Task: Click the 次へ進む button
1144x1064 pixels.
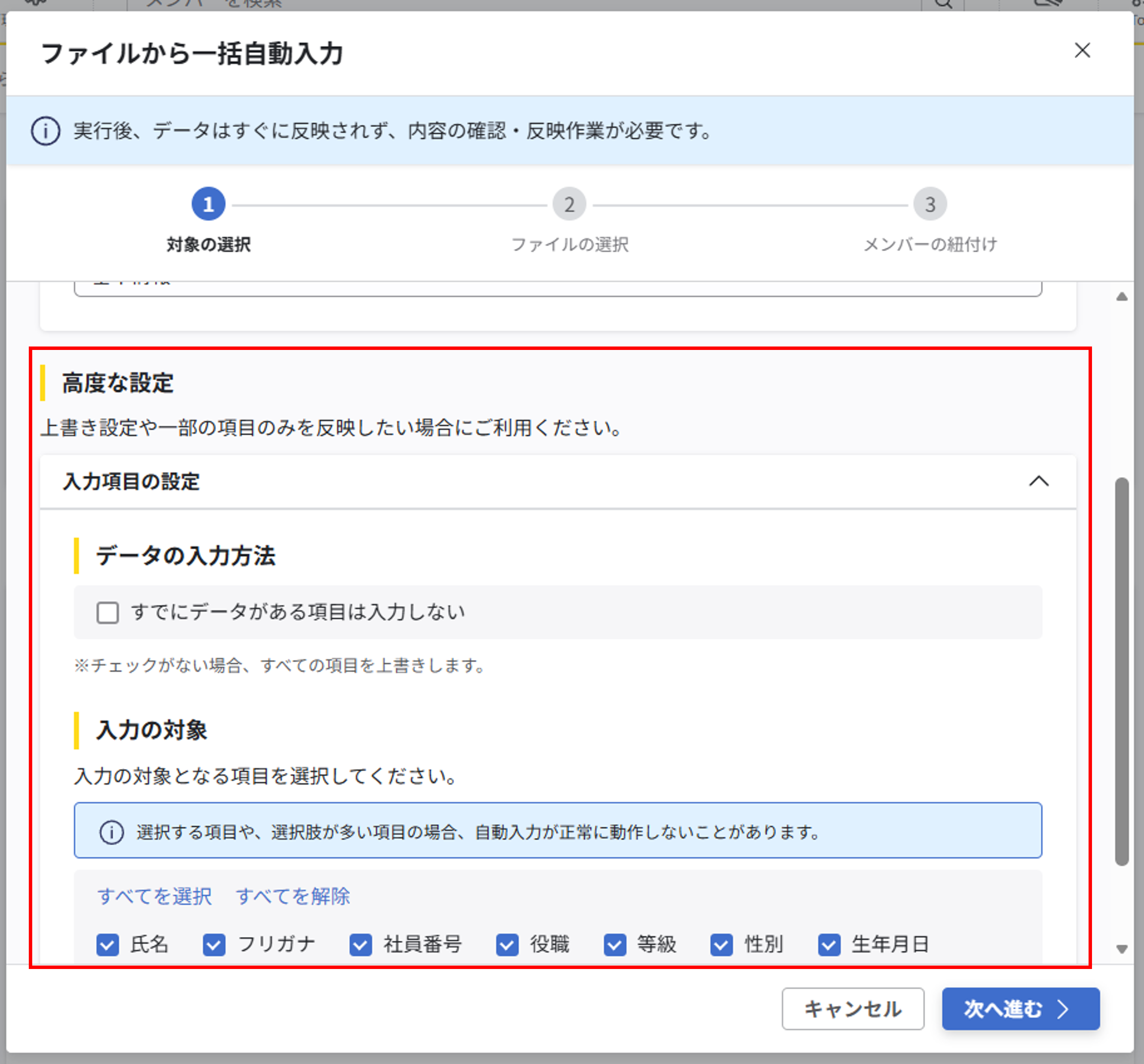Action: point(1020,1009)
